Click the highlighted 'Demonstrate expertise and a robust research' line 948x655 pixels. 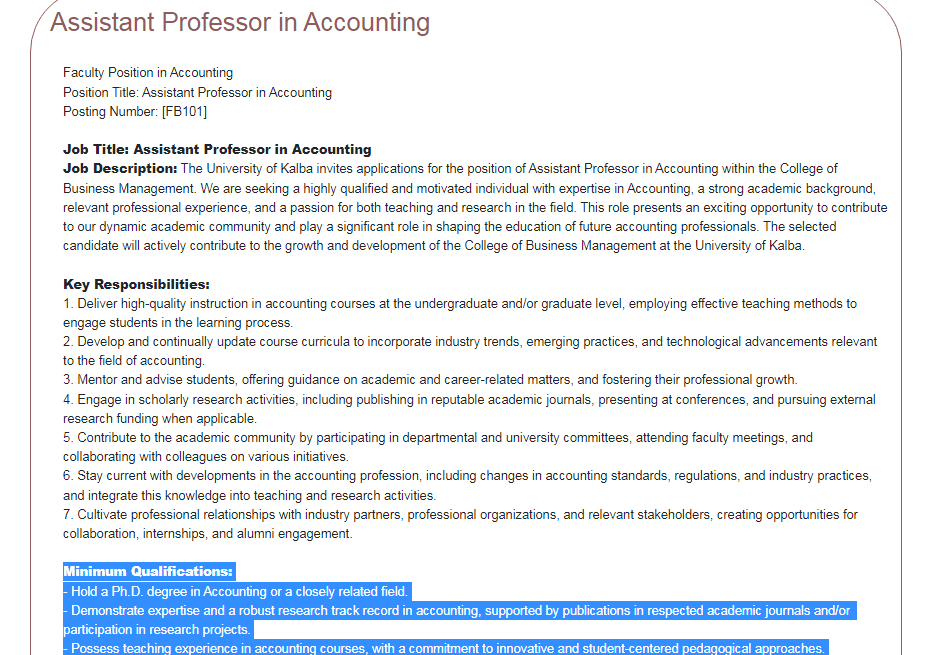[x=300, y=611]
